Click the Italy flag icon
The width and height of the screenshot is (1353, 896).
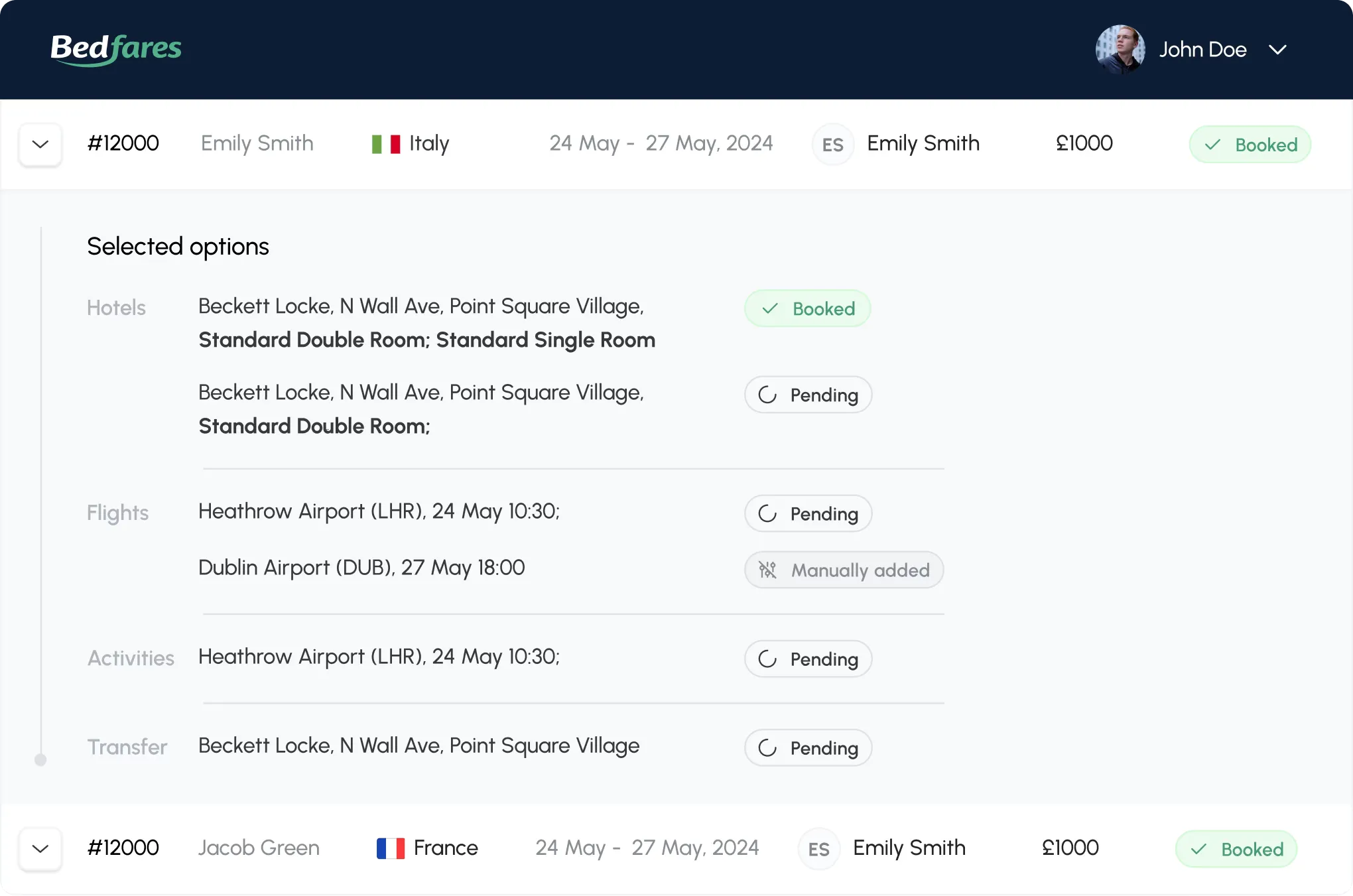(386, 144)
